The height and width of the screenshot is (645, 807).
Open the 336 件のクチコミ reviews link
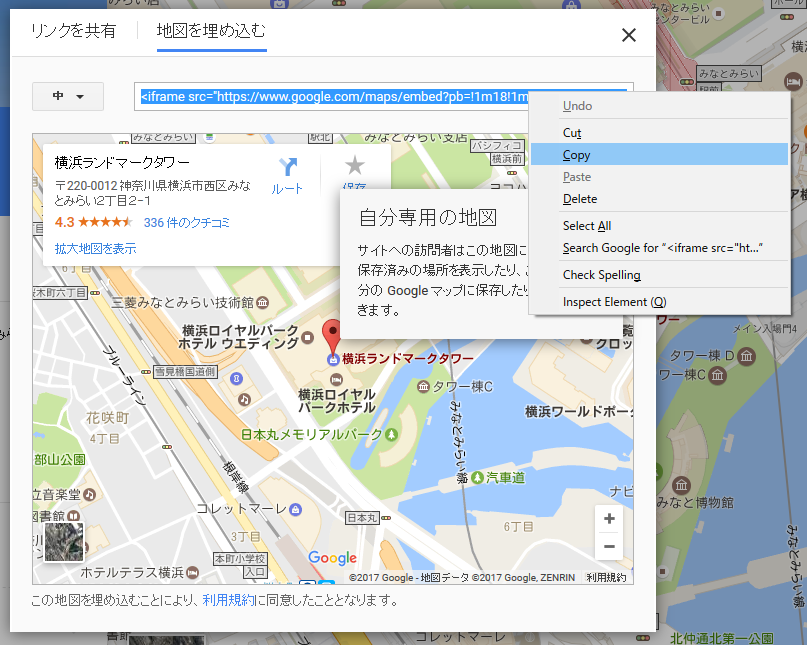pos(187,223)
